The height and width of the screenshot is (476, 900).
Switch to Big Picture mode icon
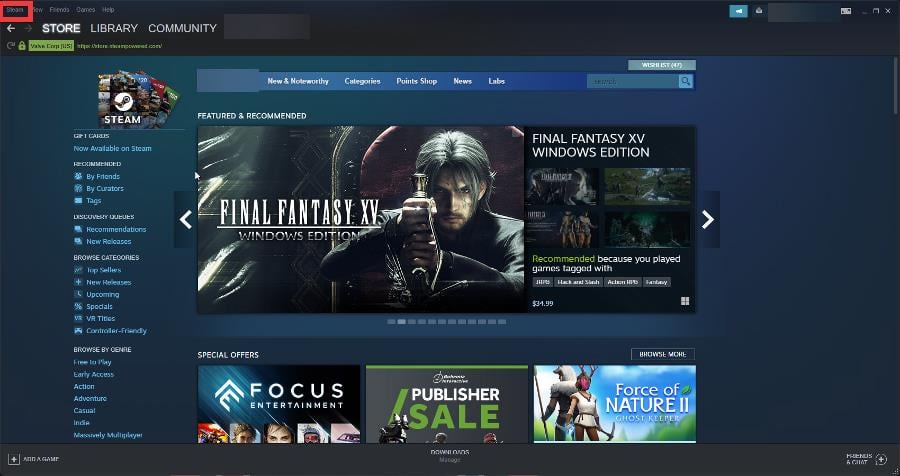point(845,11)
